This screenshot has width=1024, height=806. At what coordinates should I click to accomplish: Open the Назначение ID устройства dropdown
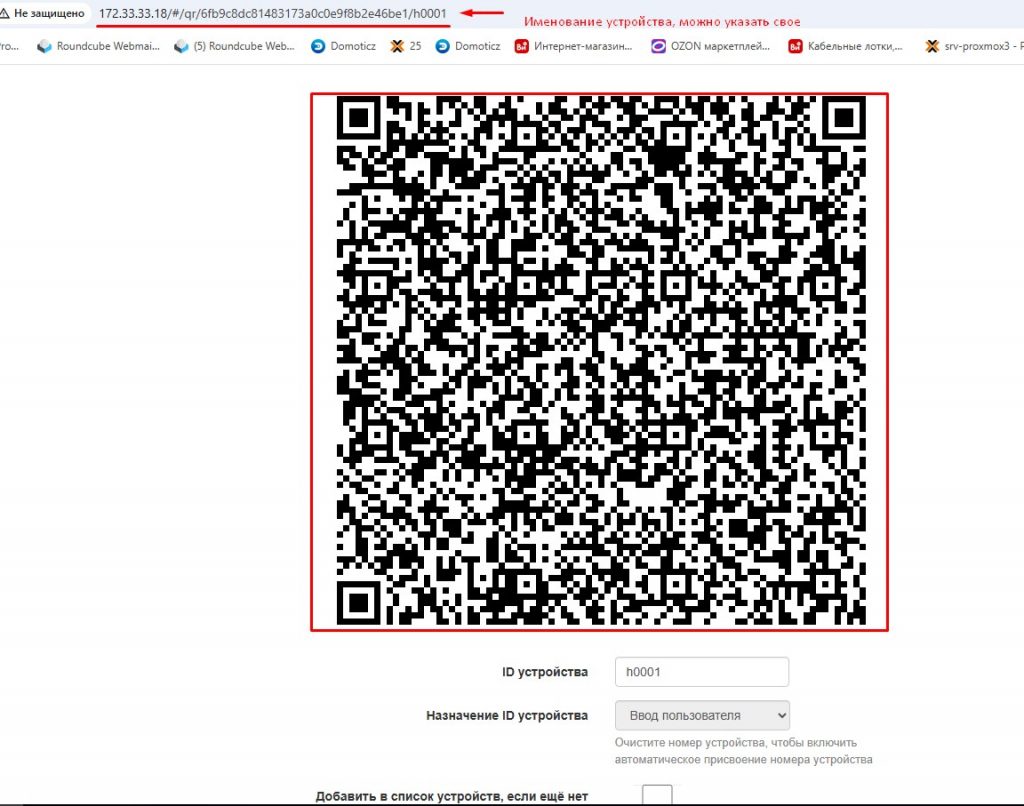point(702,715)
